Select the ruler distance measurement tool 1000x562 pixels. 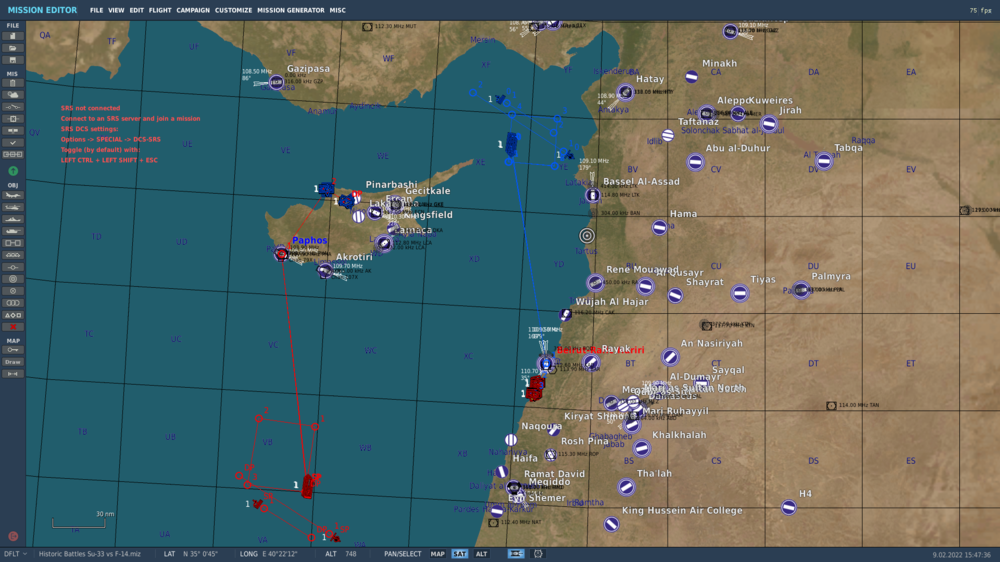(x=13, y=374)
